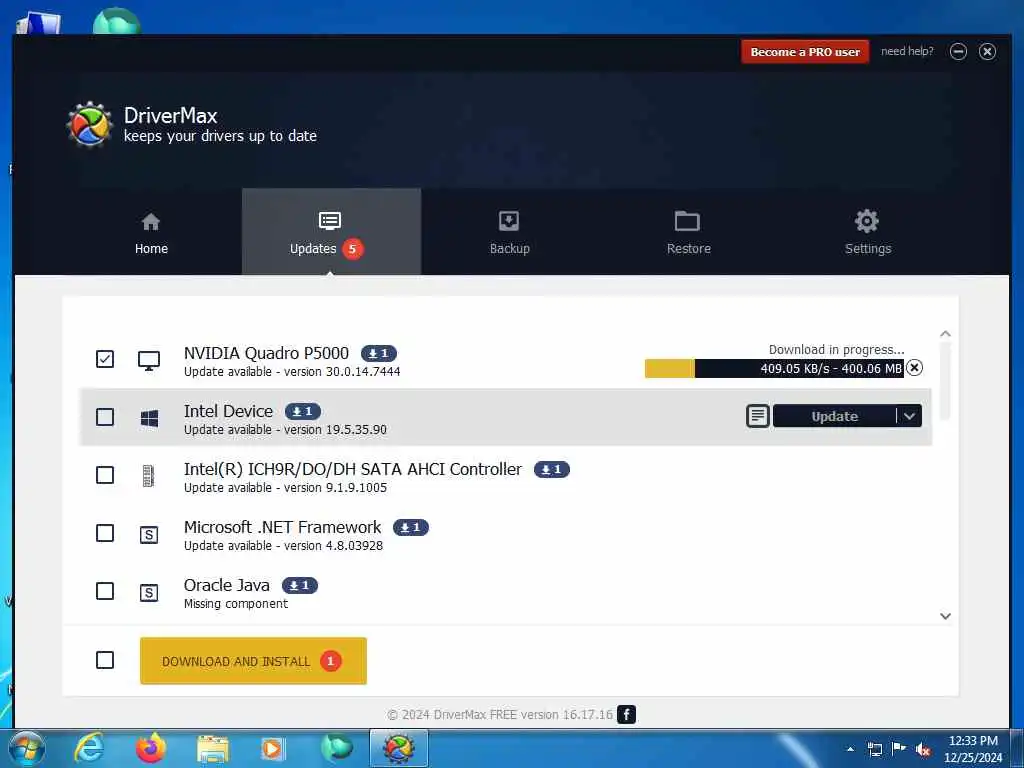Click the Windows logo icon for Intel Device

[x=149, y=418]
